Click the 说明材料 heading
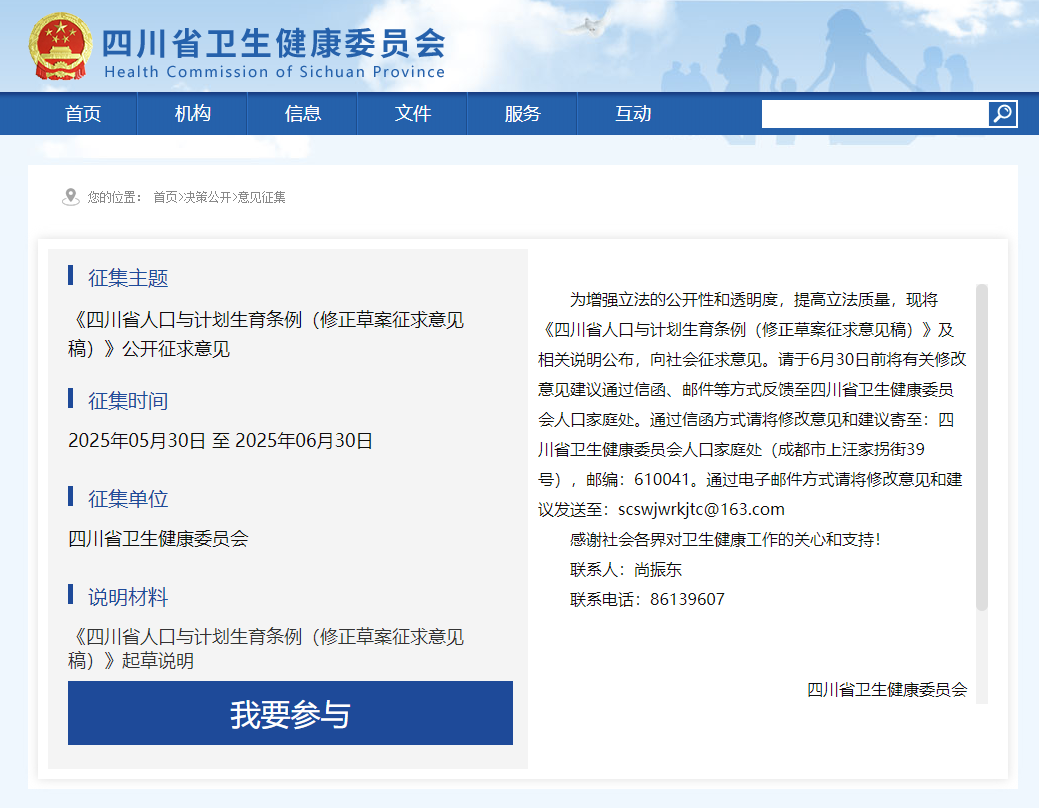This screenshot has height=808, width=1039. pyautogui.click(x=128, y=597)
